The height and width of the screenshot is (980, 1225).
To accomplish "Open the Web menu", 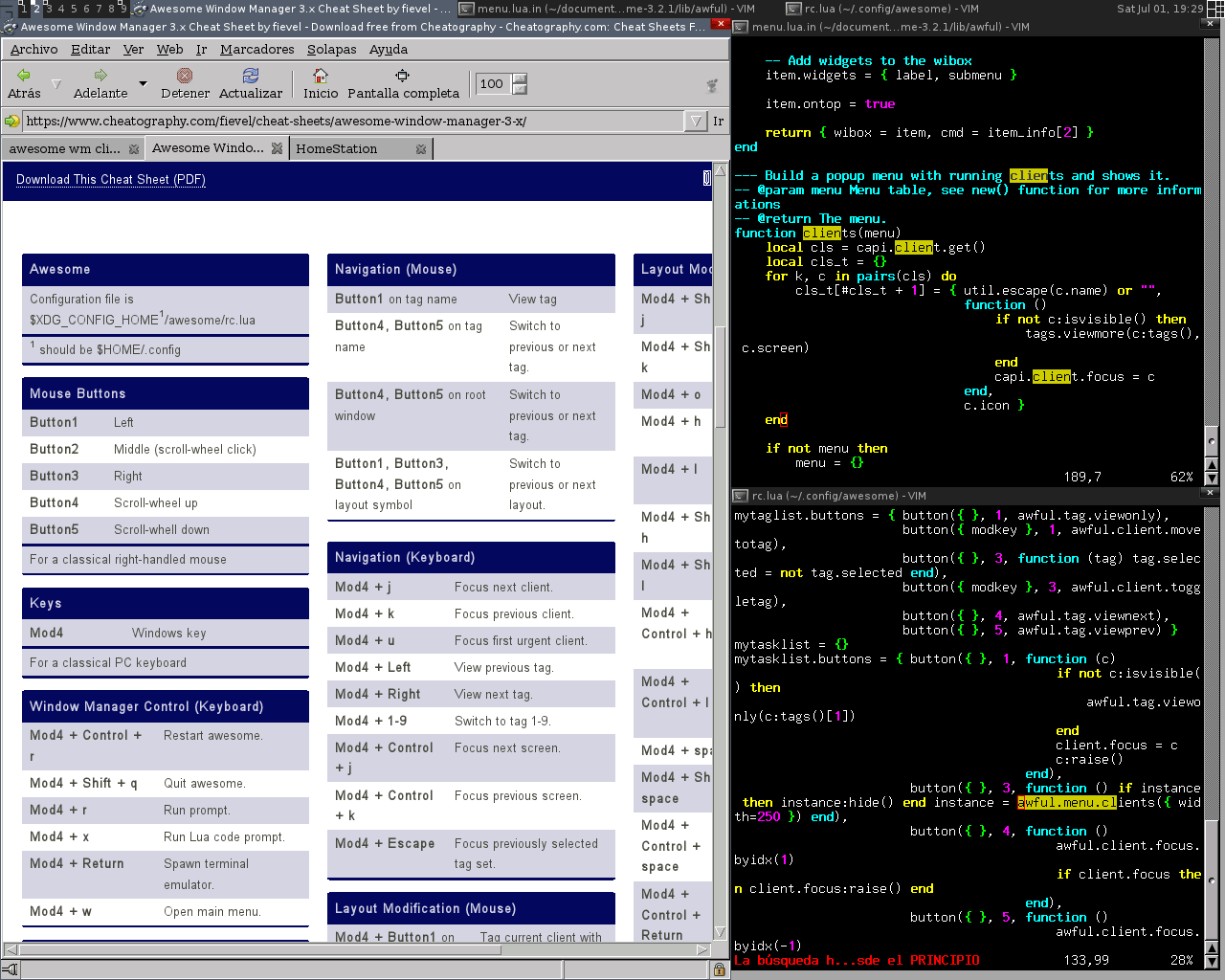I will [x=170, y=49].
